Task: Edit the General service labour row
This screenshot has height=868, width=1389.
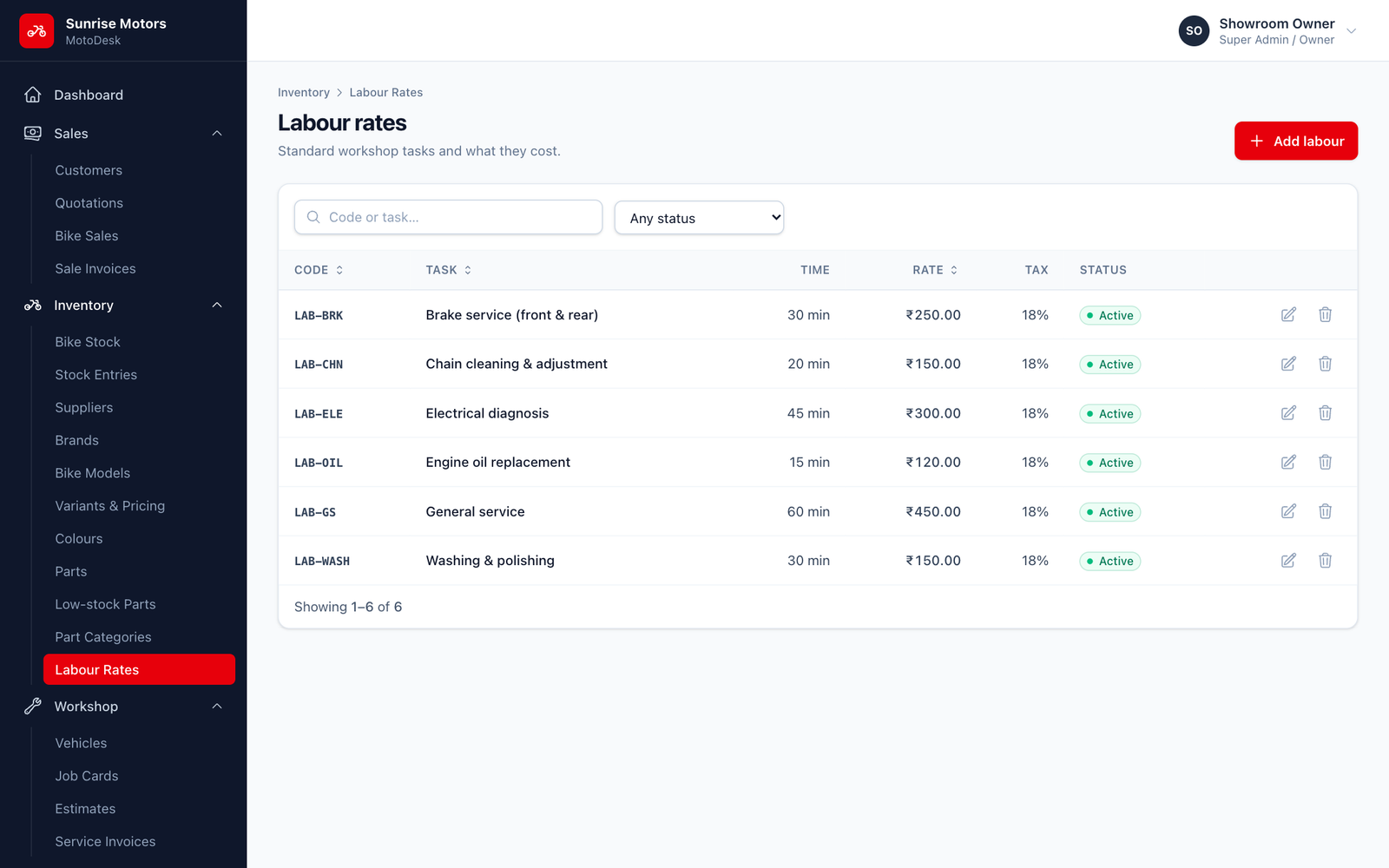Action: (x=1288, y=511)
